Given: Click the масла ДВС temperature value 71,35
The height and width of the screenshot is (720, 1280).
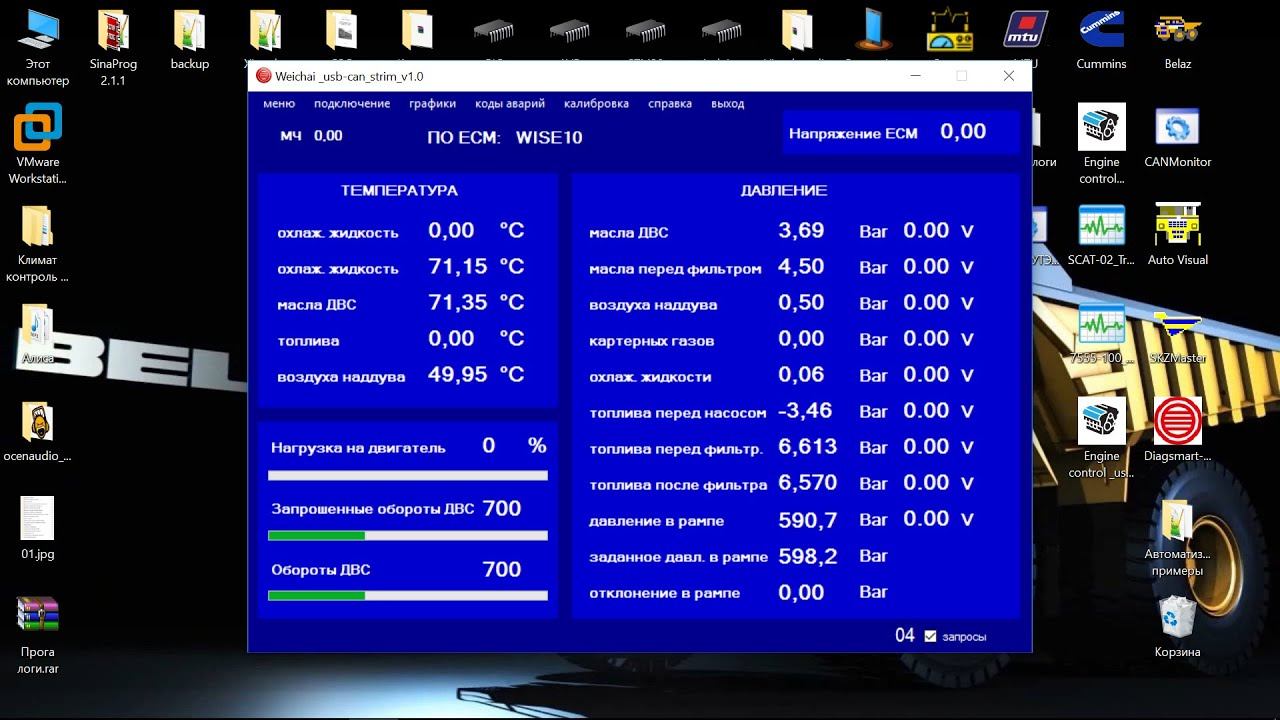Looking at the screenshot, I should pyautogui.click(x=458, y=303).
